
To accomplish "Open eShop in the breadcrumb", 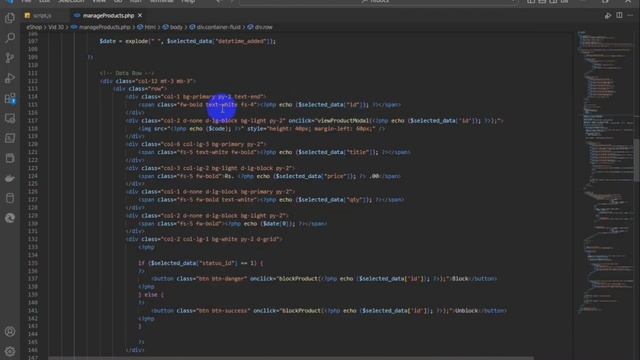I will tap(34, 27).
